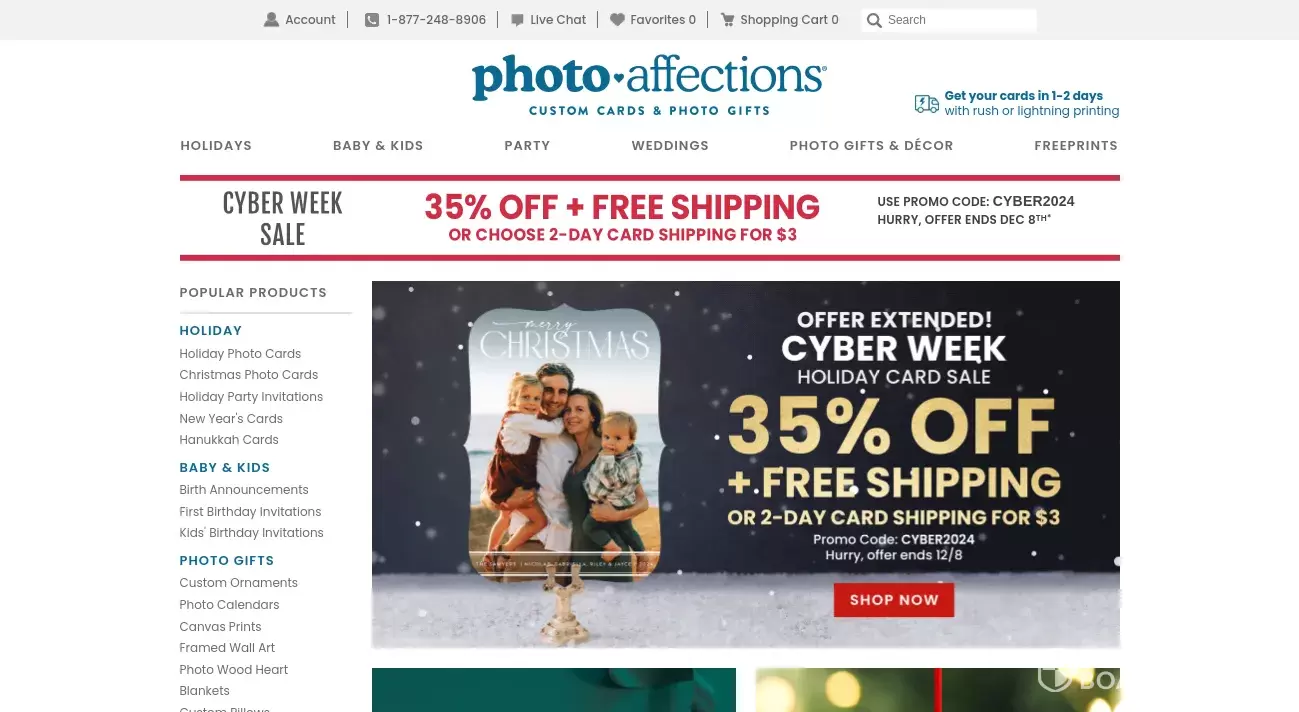Click the Favorites heart icon
Screen dimensions: 1299x712
[x=617, y=20]
